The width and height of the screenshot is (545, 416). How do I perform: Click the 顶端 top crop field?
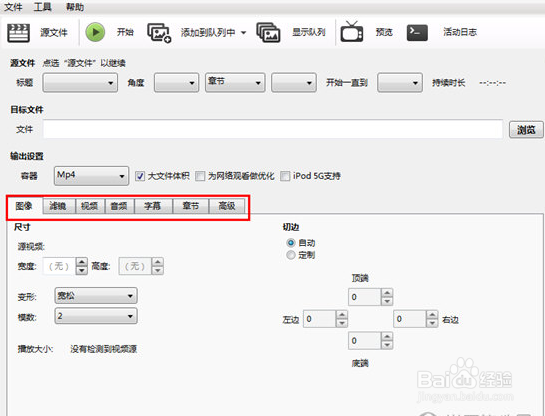[x=364, y=297]
